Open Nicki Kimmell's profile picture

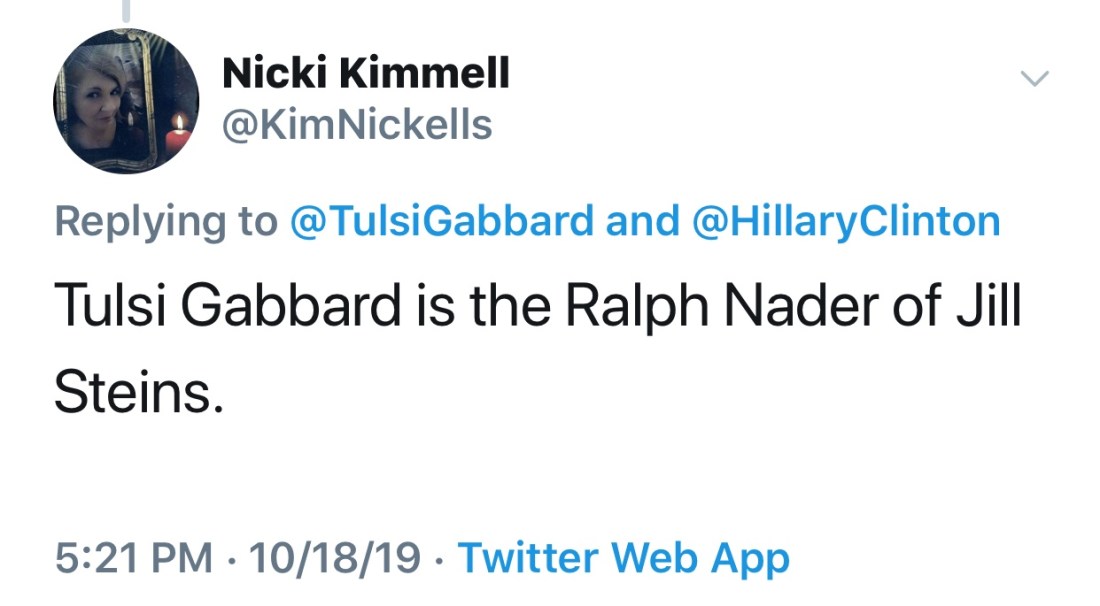pos(125,101)
